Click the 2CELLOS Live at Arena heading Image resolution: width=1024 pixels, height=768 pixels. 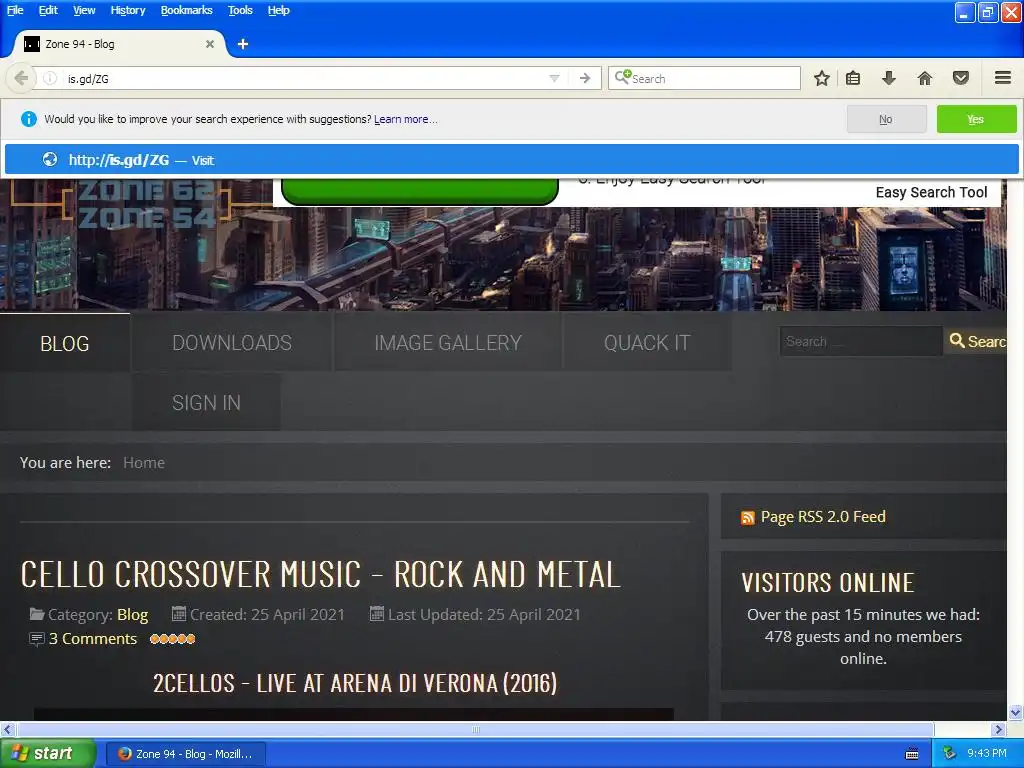[x=355, y=683]
